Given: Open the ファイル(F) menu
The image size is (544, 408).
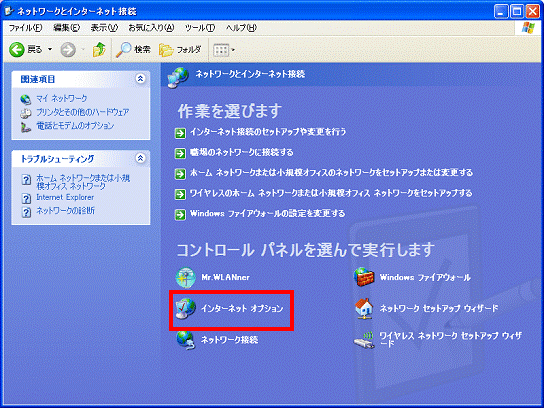Looking at the screenshot, I should [25, 28].
